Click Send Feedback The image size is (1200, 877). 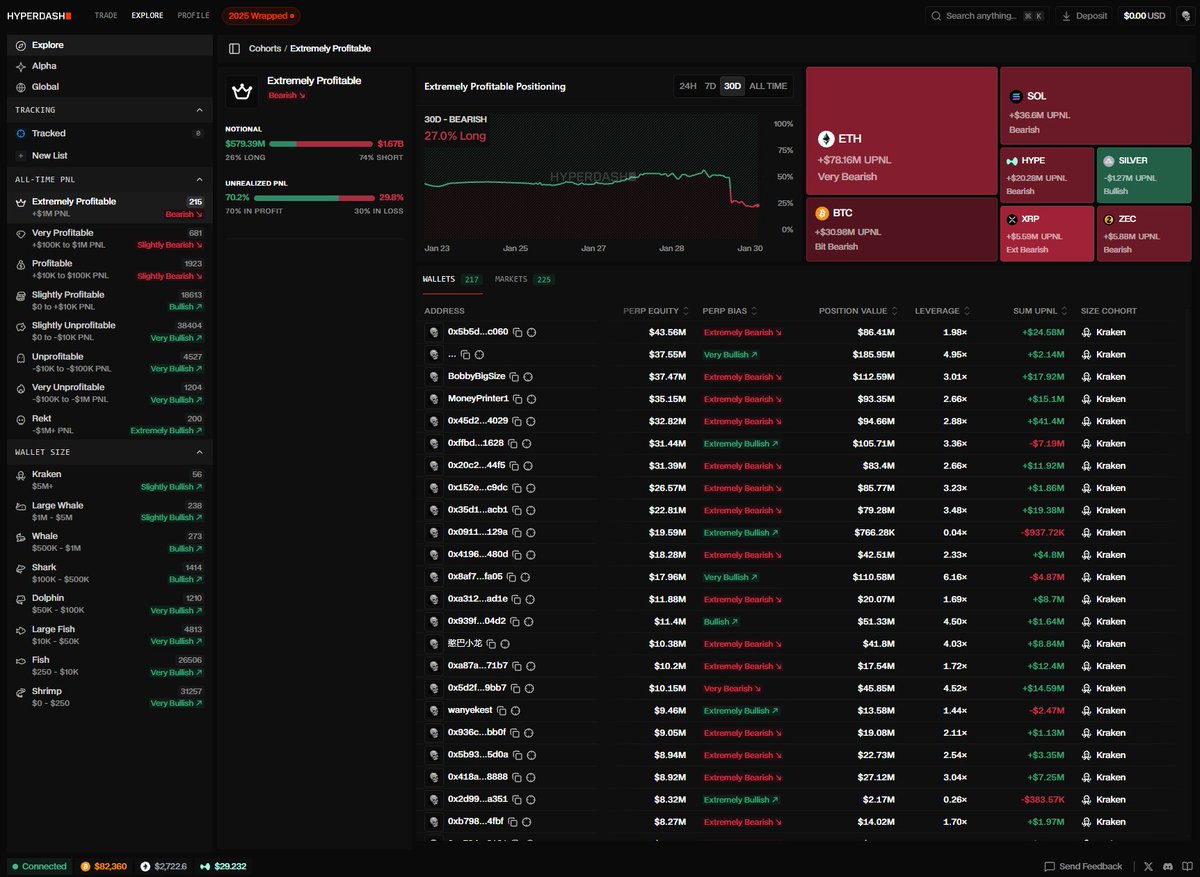tap(1083, 866)
